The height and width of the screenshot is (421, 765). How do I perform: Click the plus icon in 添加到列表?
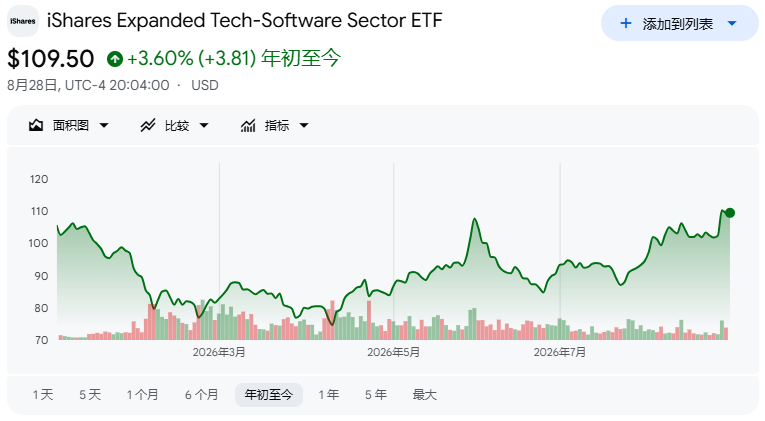click(625, 23)
